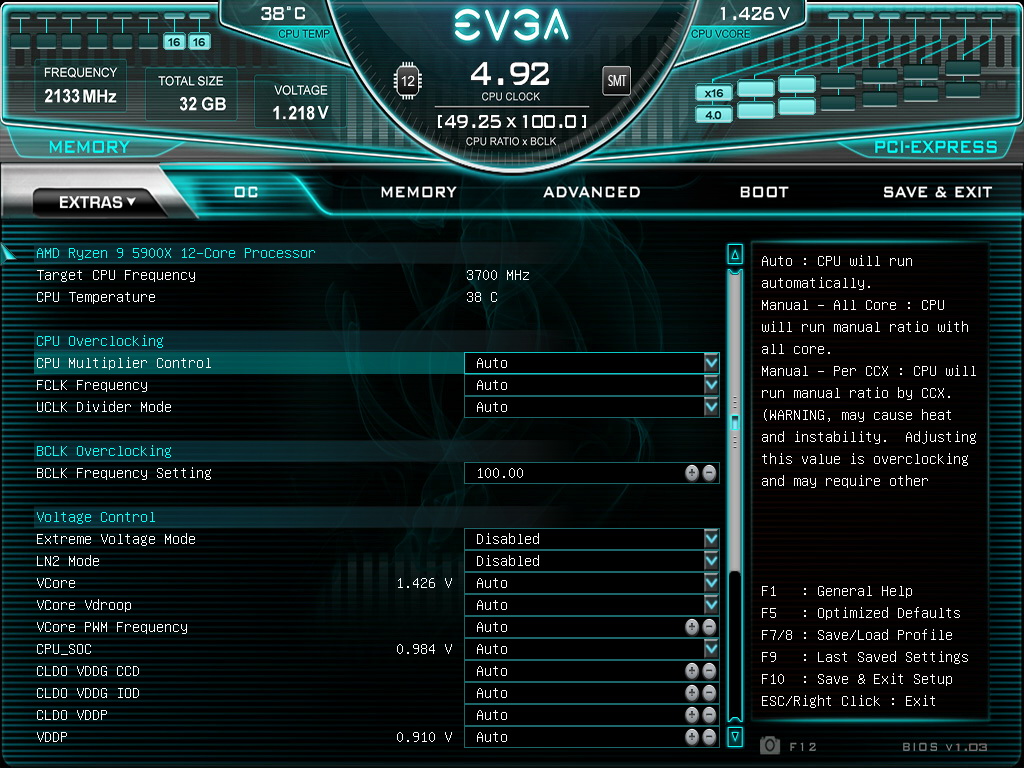Click the LN2 Mode label
This screenshot has height=768, width=1024.
point(68,561)
